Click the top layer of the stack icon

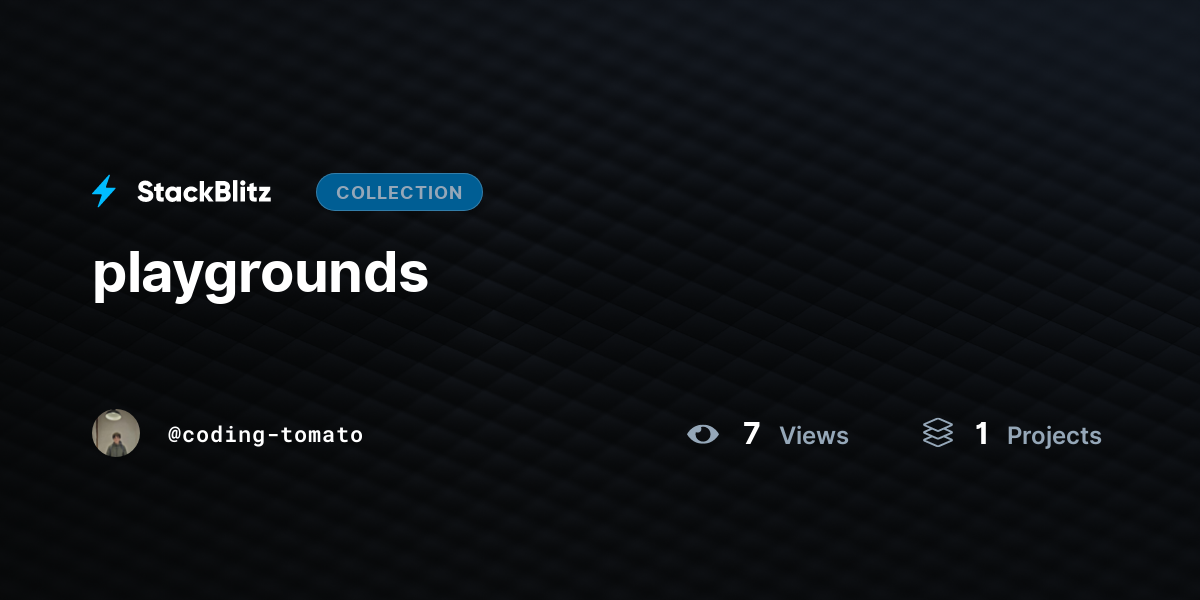pyautogui.click(x=938, y=424)
